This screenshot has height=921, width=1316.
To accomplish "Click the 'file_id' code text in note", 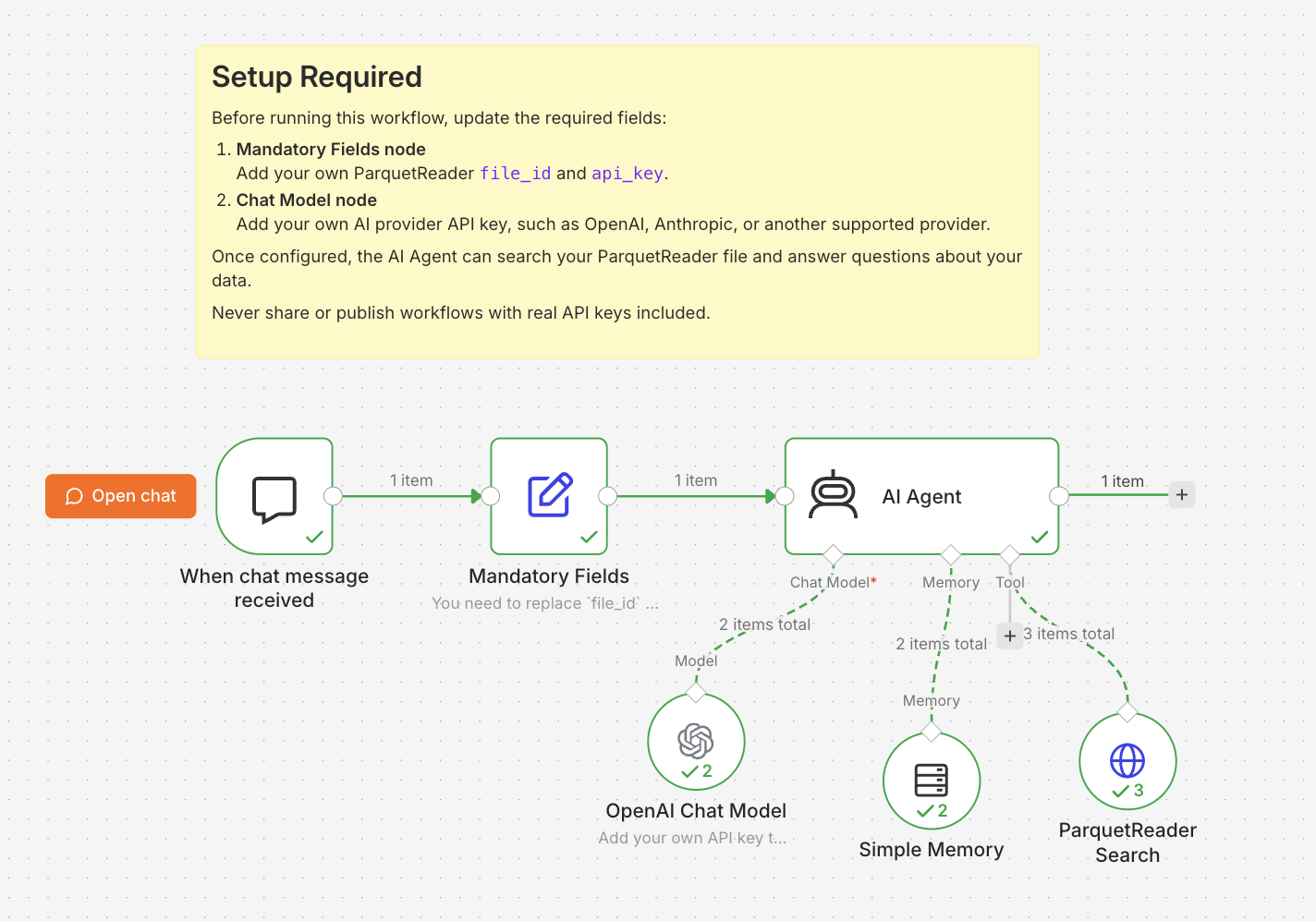I will click(x=516, y=174).
